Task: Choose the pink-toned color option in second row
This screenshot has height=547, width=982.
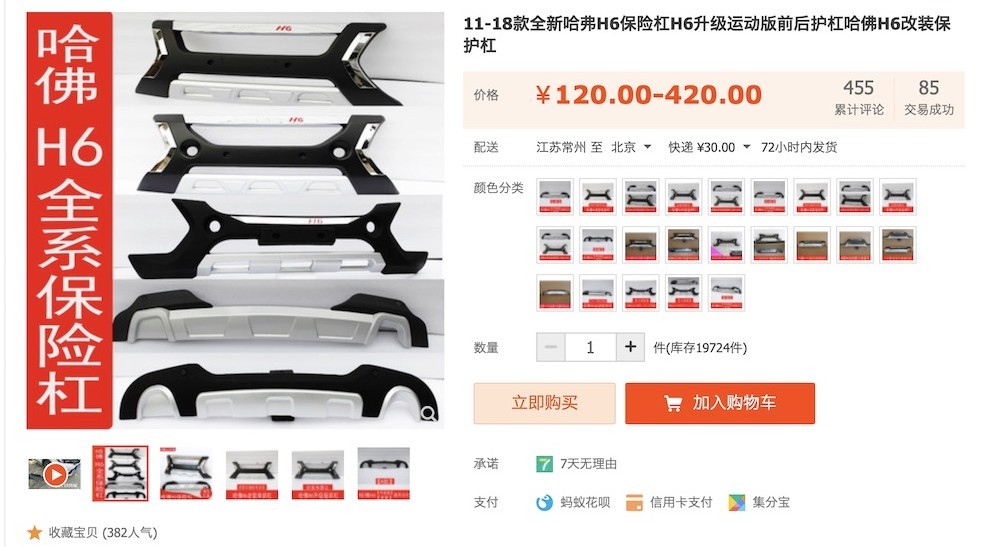Action: (726, 245)
